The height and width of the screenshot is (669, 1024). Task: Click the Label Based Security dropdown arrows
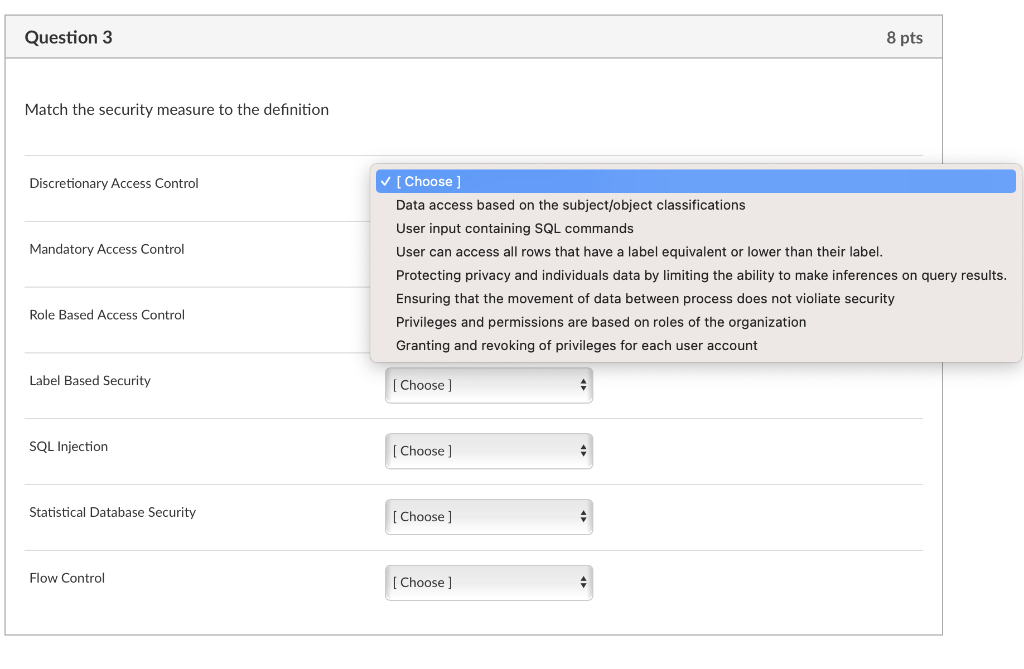coord(583,385)
